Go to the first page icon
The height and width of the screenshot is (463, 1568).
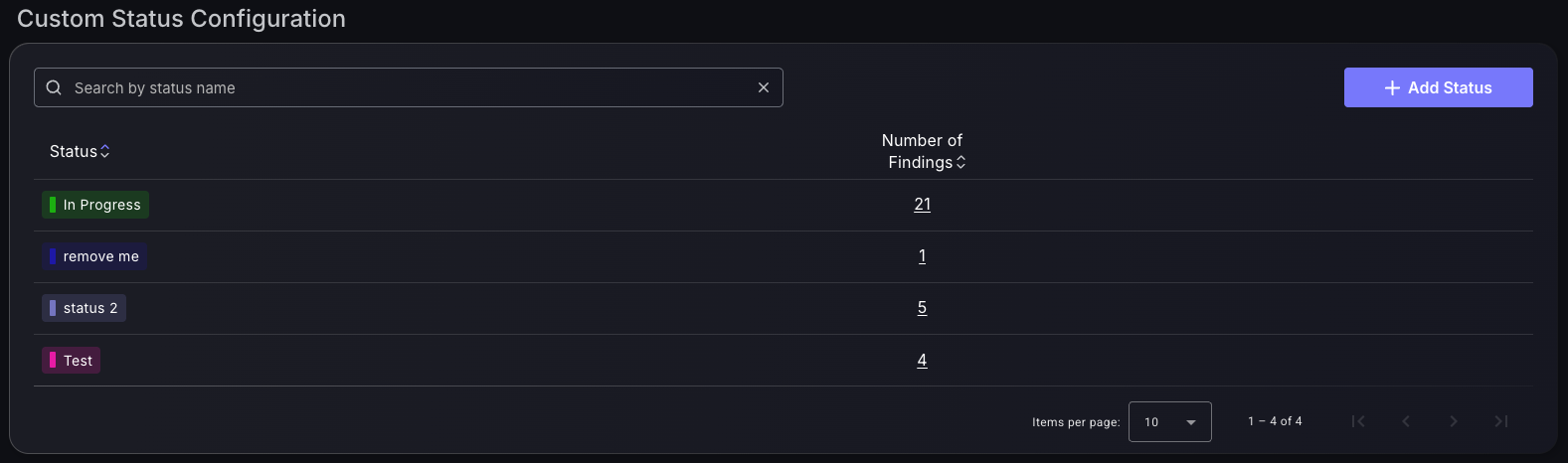[x=1358, y=421]
